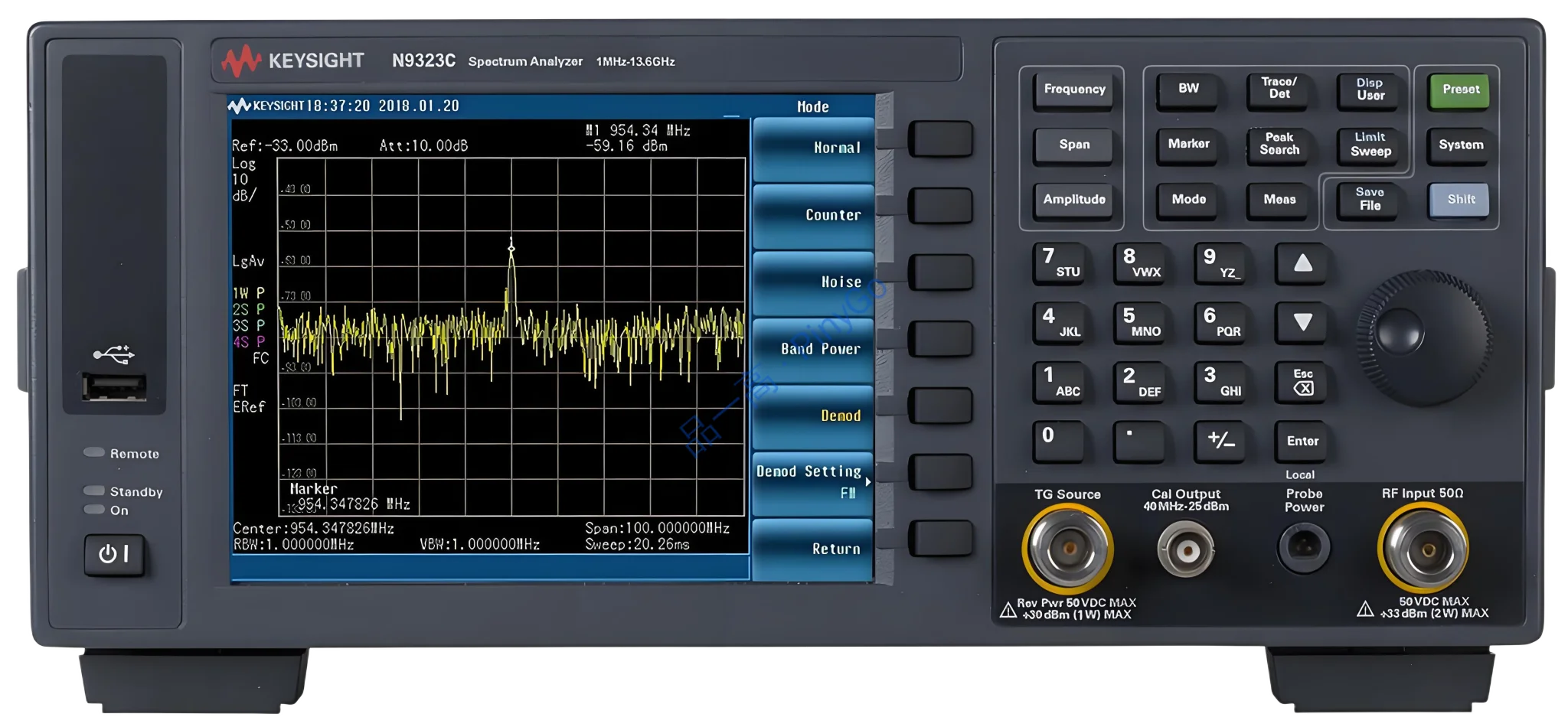Image resolution: width=1568 pixels, height=727 pixels.
Task: Click the front USB port
Action: click(114, 386)
